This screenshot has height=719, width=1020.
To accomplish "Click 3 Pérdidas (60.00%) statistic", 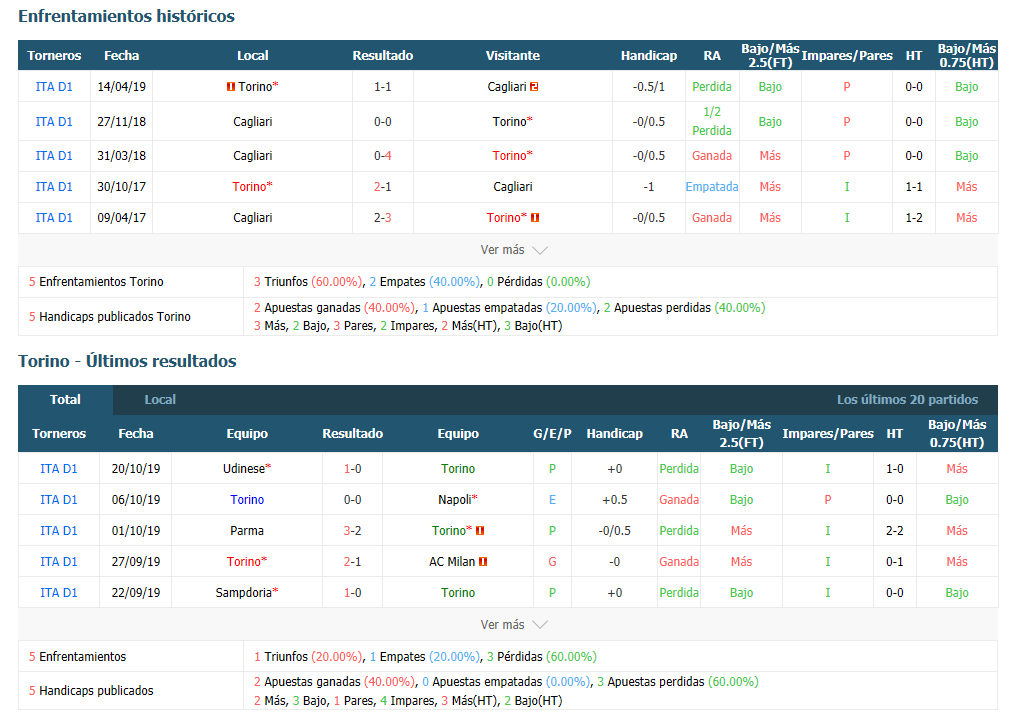I will click(541, 657).
